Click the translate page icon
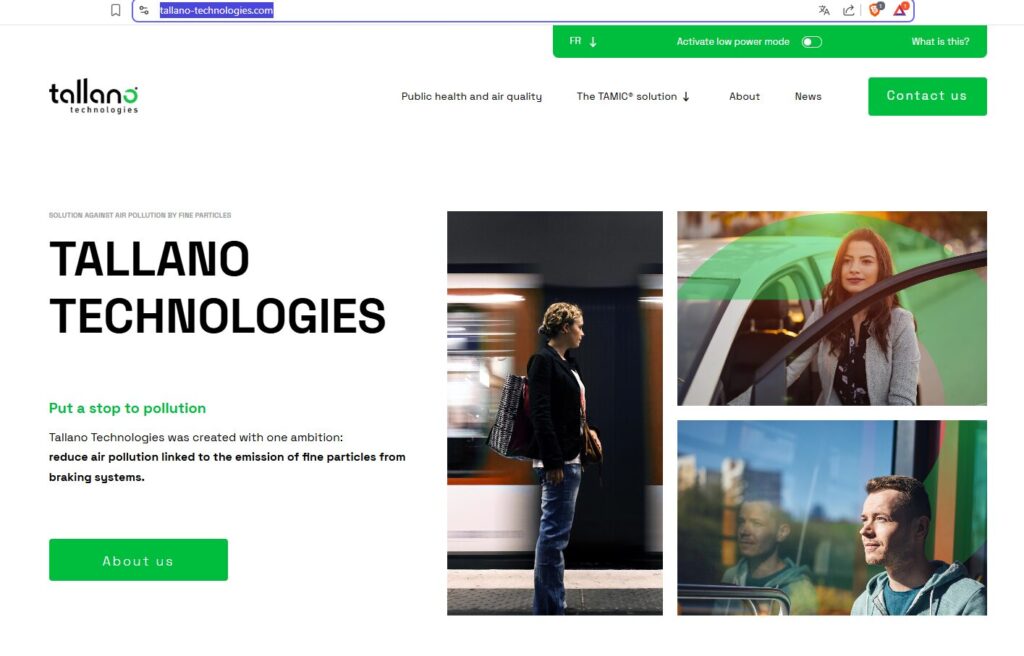This screenshot has height=656, width=1024. pyautogui.click(x=824, y=10)
